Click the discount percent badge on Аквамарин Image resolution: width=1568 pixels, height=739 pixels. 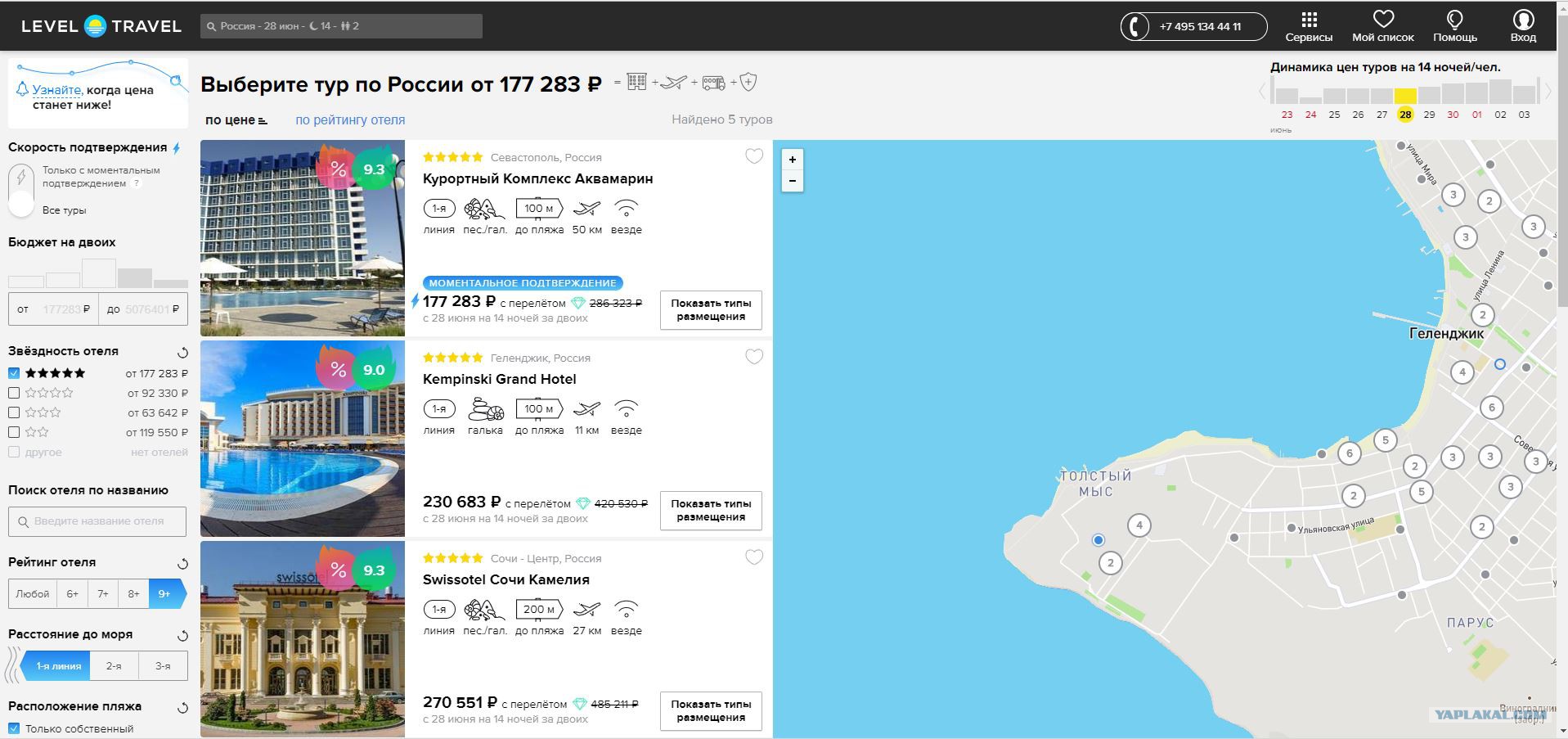coord(337,168)
